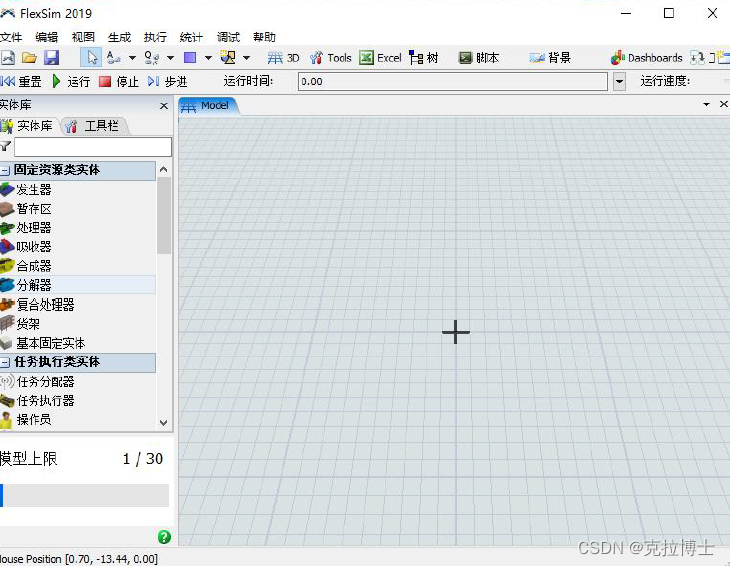The height and width of the screenshot is (566, 730).
Task: Open the 树 tree view
Action: pyautogui.click(x=424, y=58)
